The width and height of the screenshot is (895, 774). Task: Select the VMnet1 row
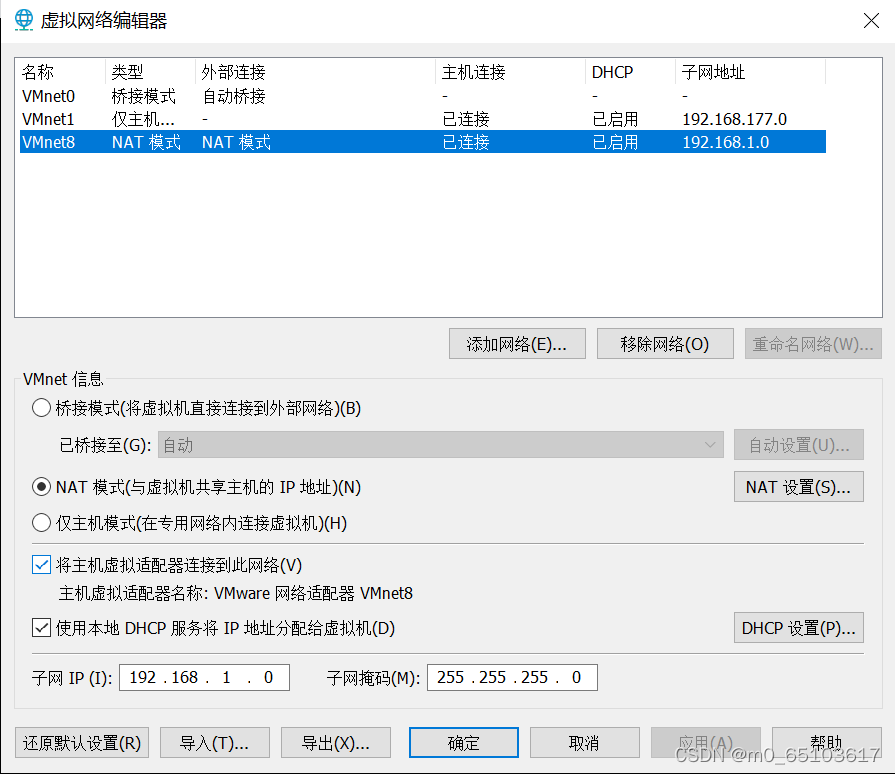pyautogui.click(x=422, y=119)
